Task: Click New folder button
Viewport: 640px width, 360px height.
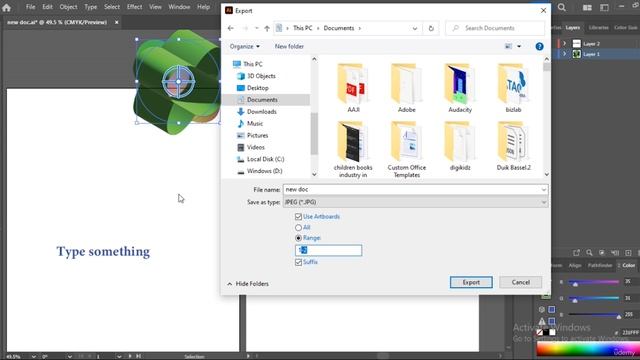Action: (289, 46)
